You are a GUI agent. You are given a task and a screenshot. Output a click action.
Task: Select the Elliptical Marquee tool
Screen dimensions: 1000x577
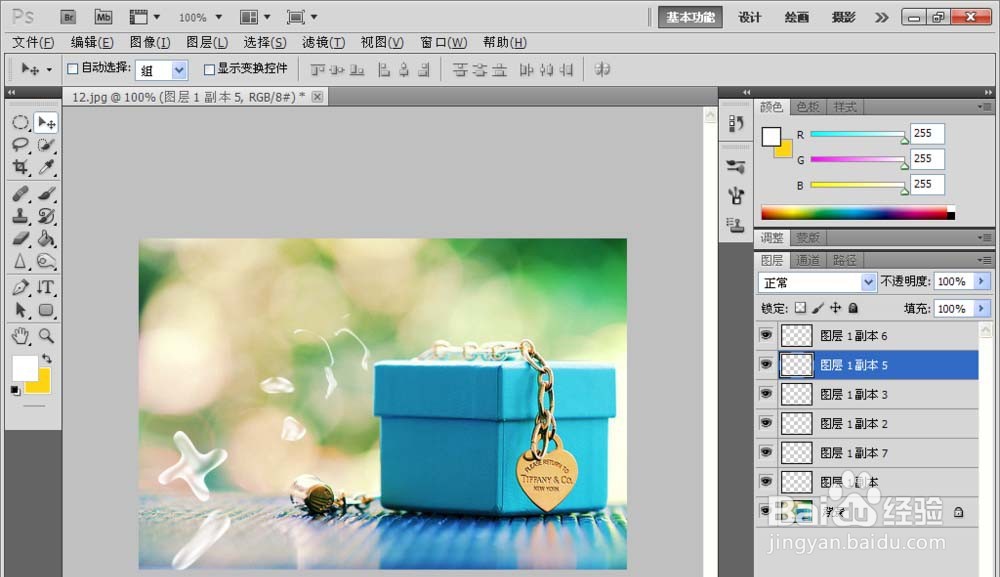[20, 122]
